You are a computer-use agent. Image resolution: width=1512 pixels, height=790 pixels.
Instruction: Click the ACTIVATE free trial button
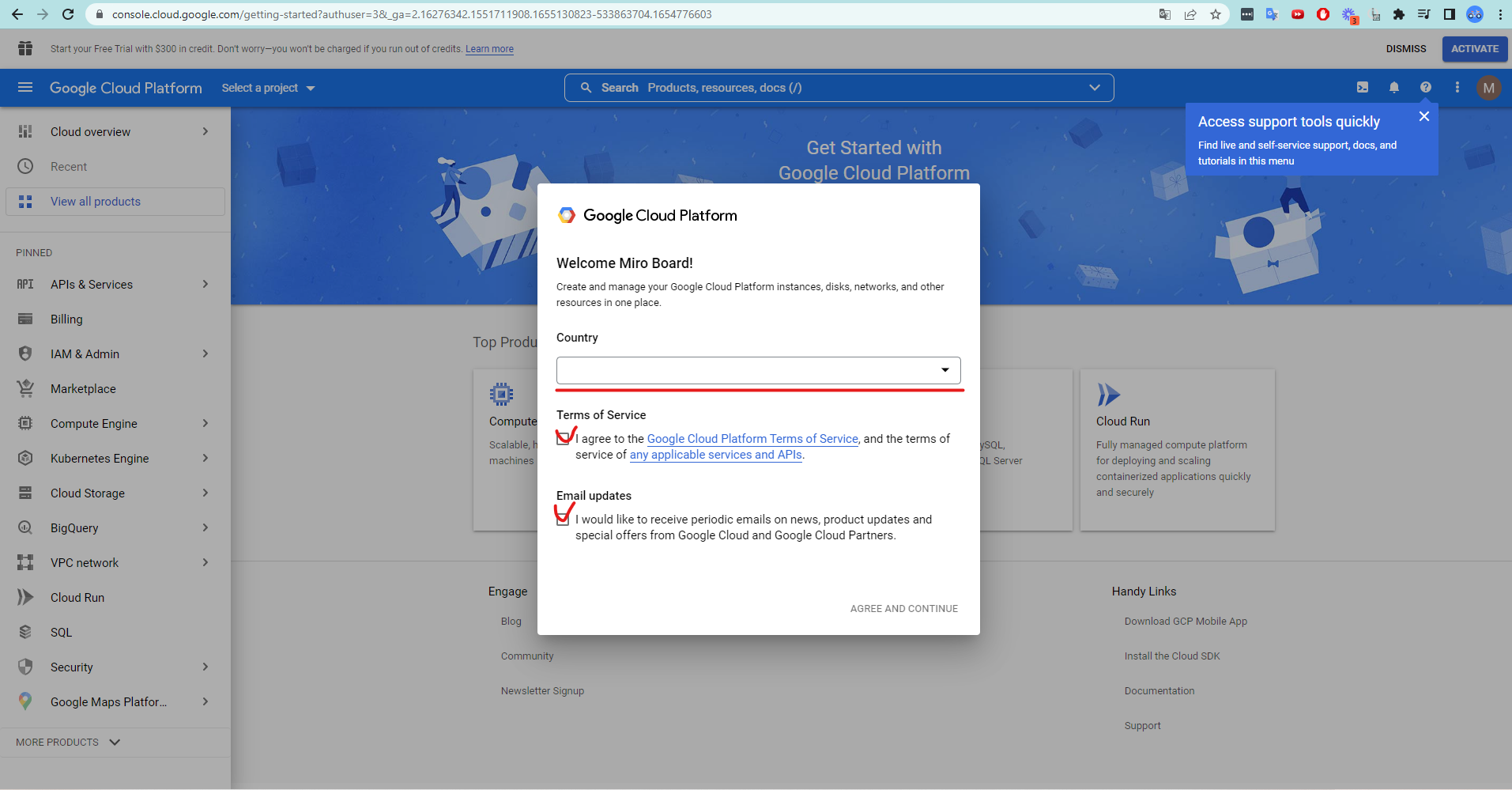(1475, 49)
